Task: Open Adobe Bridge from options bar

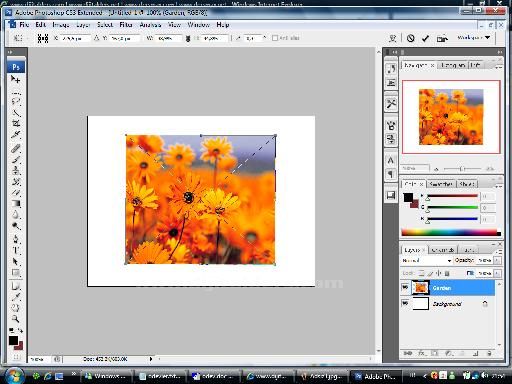Action: (442, 39)
